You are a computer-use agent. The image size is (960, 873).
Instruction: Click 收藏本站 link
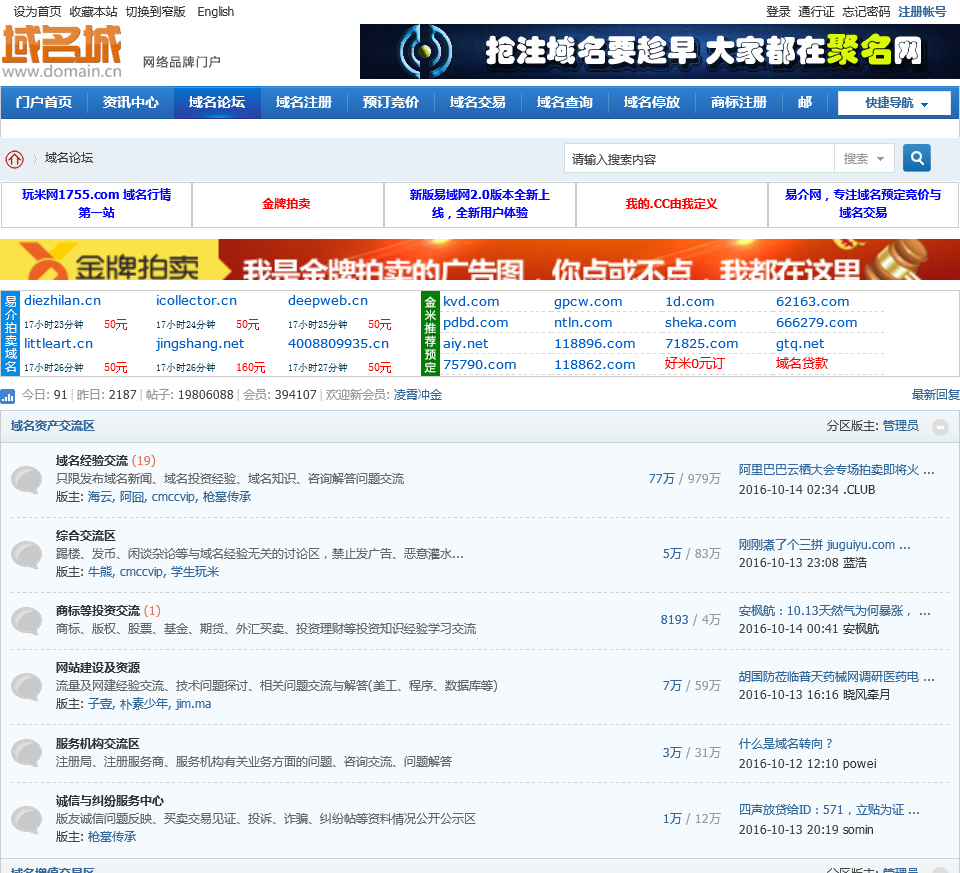pyautogui.click(x=93, y=12)
